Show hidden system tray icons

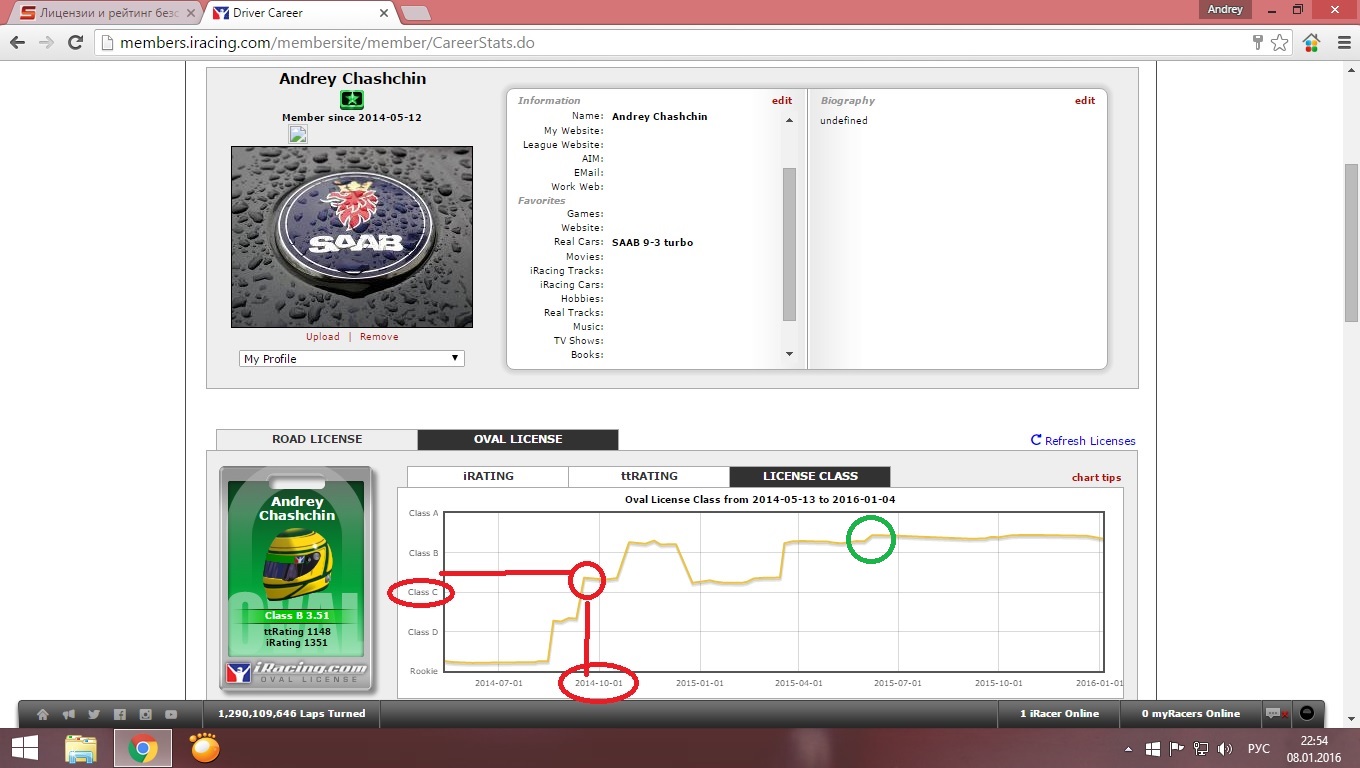point(1129,749)
